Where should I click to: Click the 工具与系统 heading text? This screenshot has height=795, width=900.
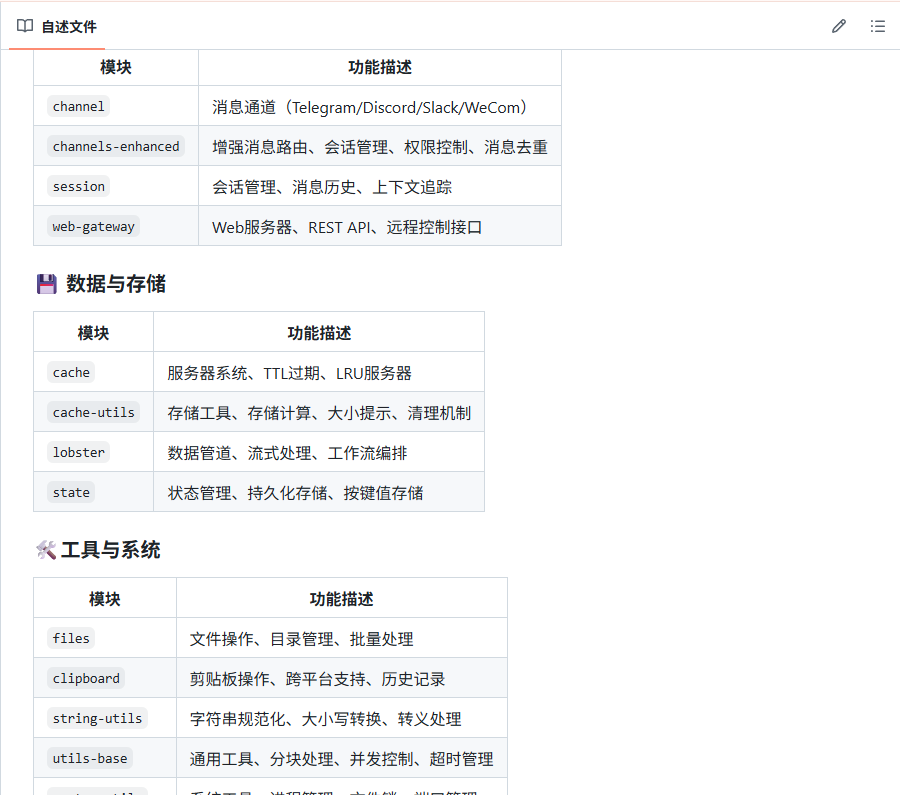[x=110, y=550]
